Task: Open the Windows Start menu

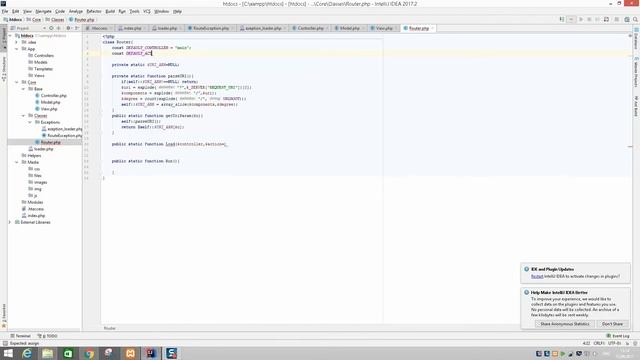Action: pyautogui.click(x=8, y=353)
